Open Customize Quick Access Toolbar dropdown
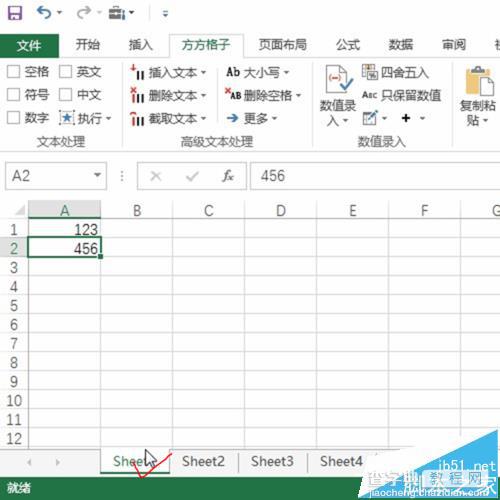 tap(165, 14)
